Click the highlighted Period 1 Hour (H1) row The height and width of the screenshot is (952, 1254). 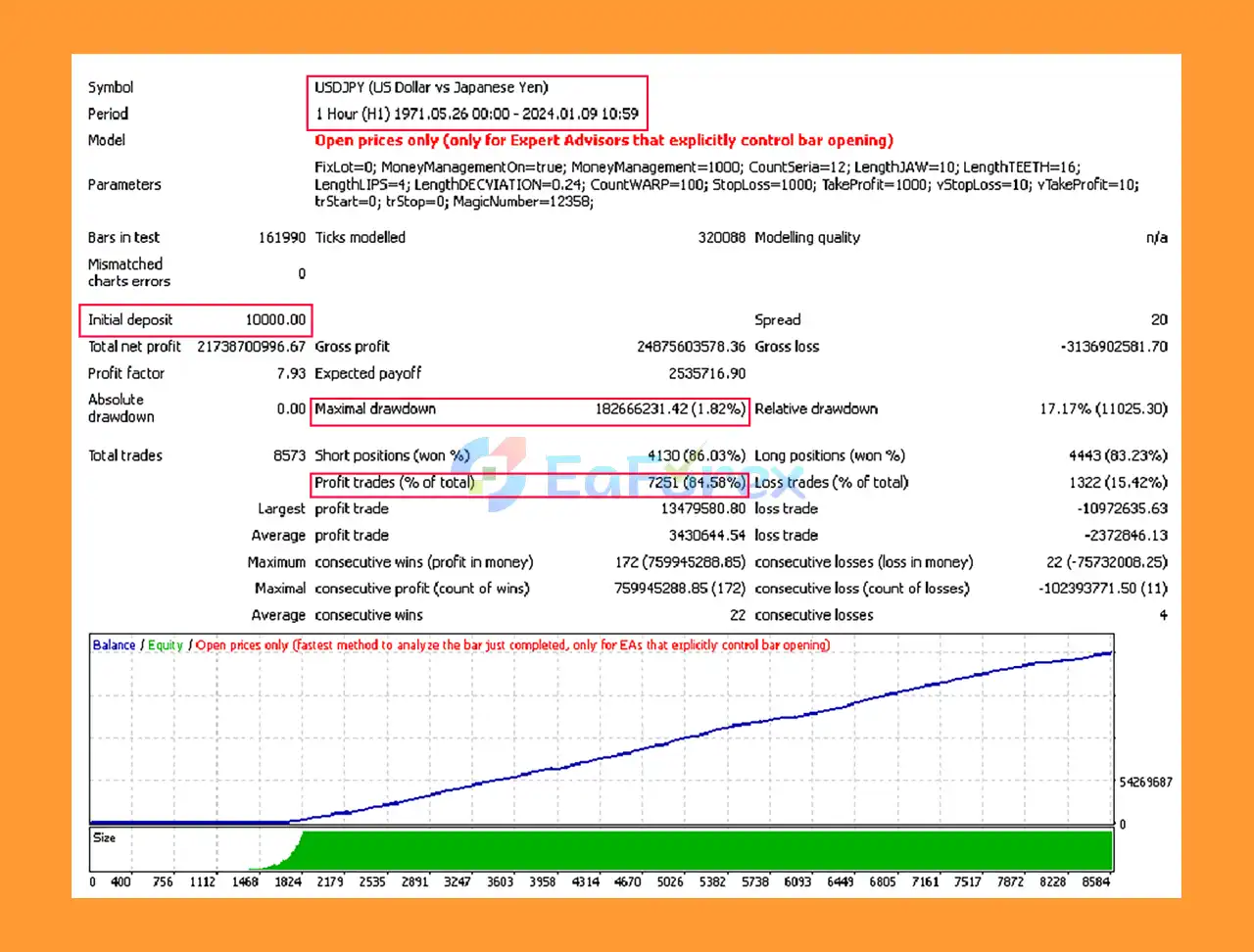[x=480, y=114]
